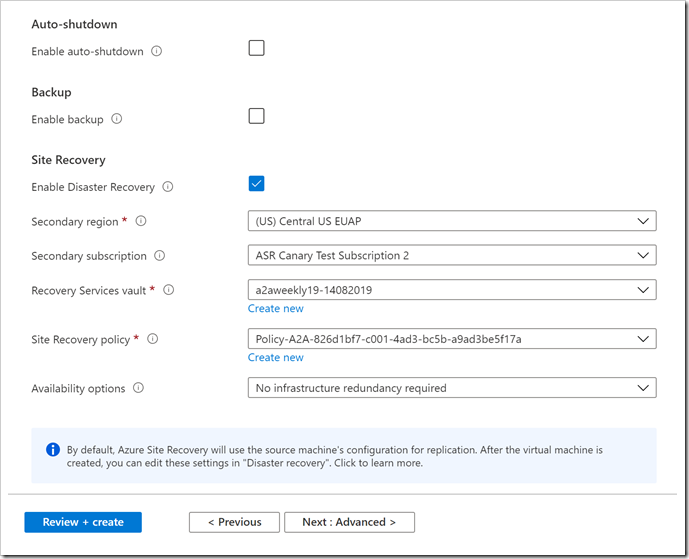Click info icon next to Secondary region
689x559 pixels.
click(x=141, y=221)
